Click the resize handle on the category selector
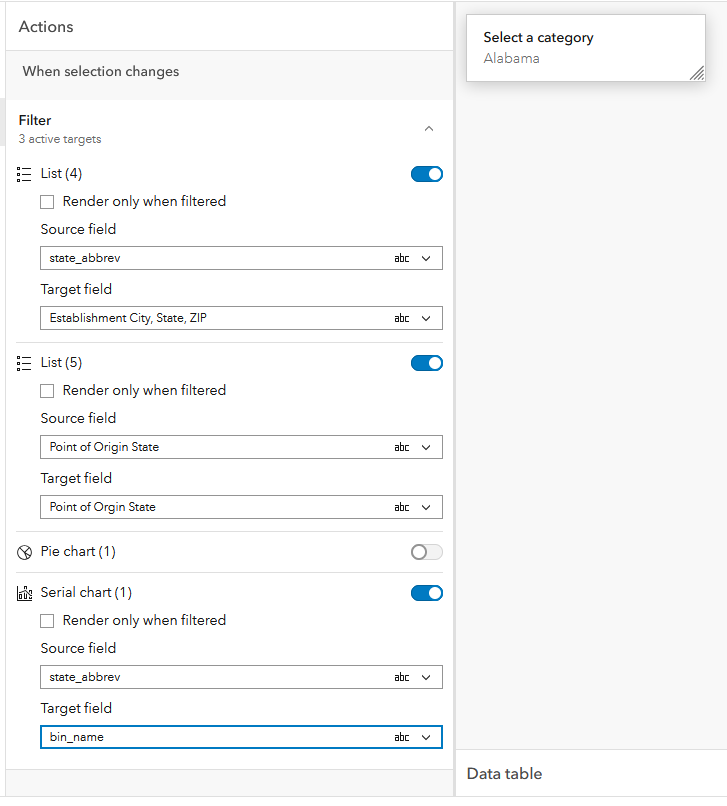Screen dimensions: 727x806 point(697,73)
